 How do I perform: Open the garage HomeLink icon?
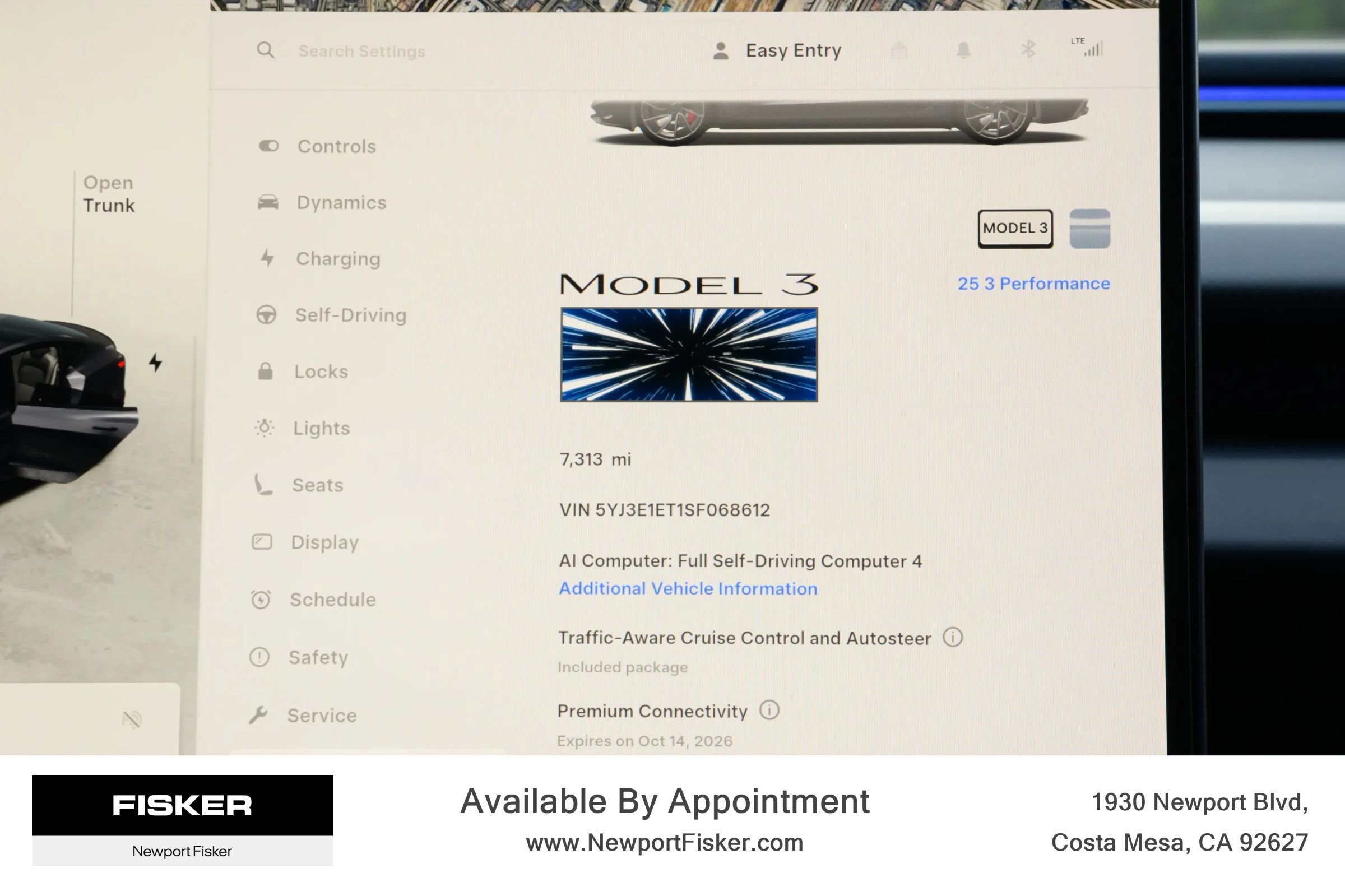coord(899,50)
